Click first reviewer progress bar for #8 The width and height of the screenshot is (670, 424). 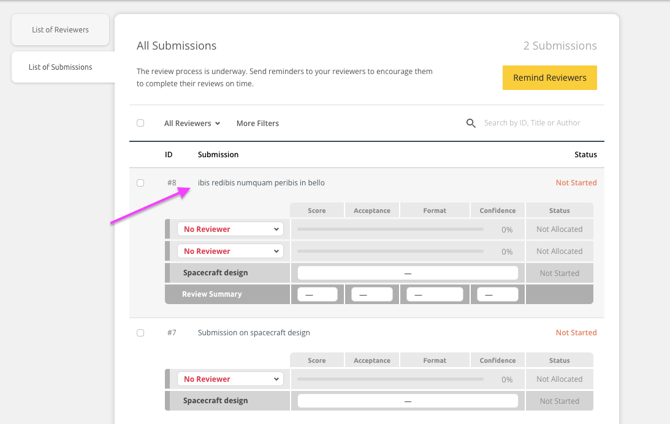coord(391,229)
